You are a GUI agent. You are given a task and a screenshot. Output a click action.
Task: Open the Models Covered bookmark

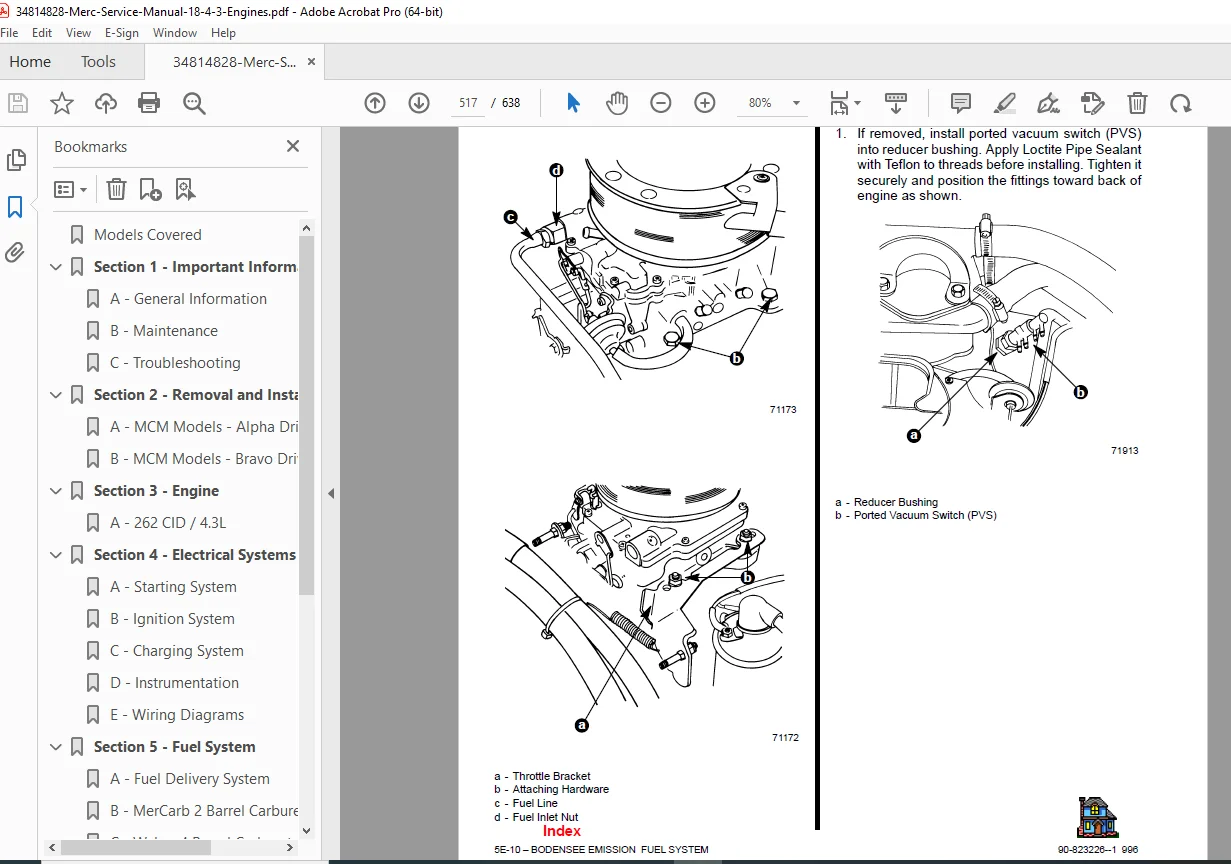[x=148, y=235]
